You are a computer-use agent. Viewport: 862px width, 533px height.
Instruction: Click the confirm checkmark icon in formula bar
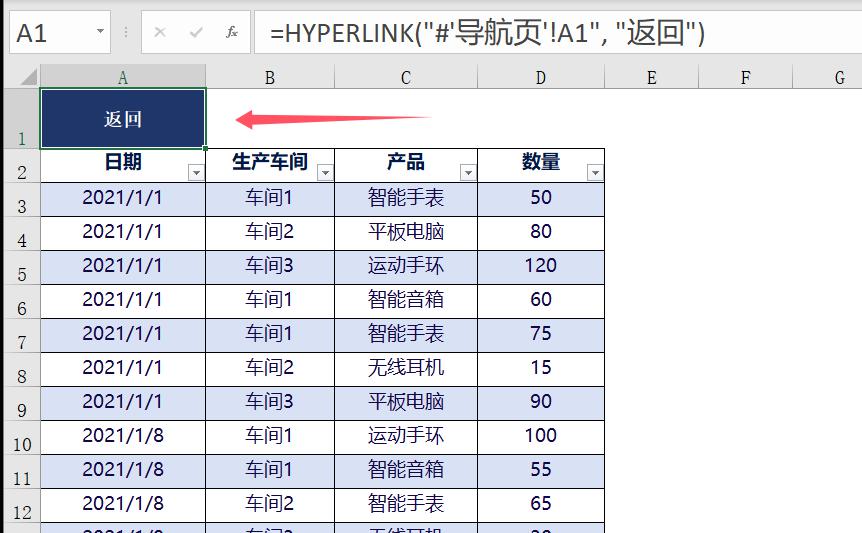(x=196, y=32)
